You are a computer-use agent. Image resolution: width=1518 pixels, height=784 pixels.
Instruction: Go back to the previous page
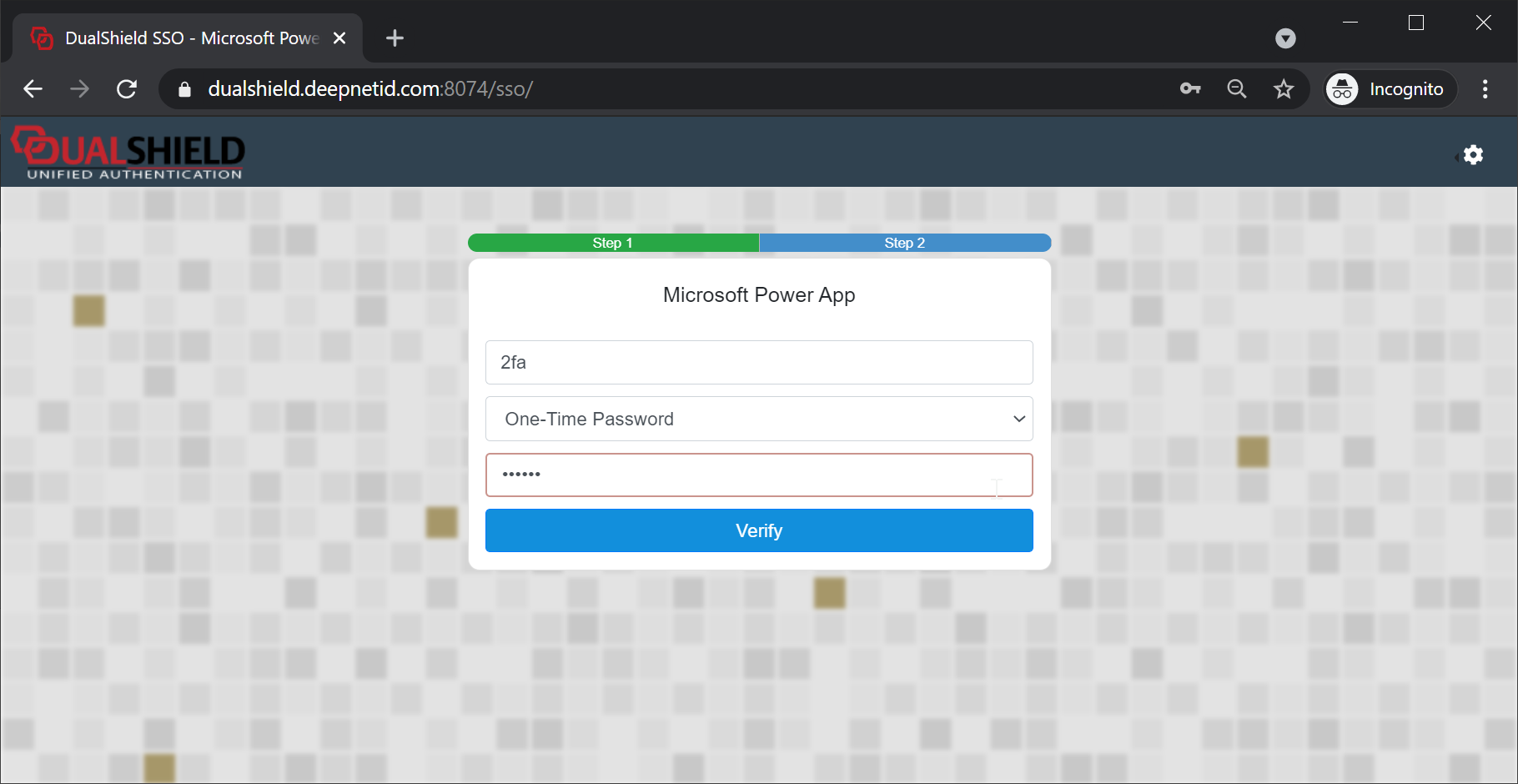(x=33, y=89)
